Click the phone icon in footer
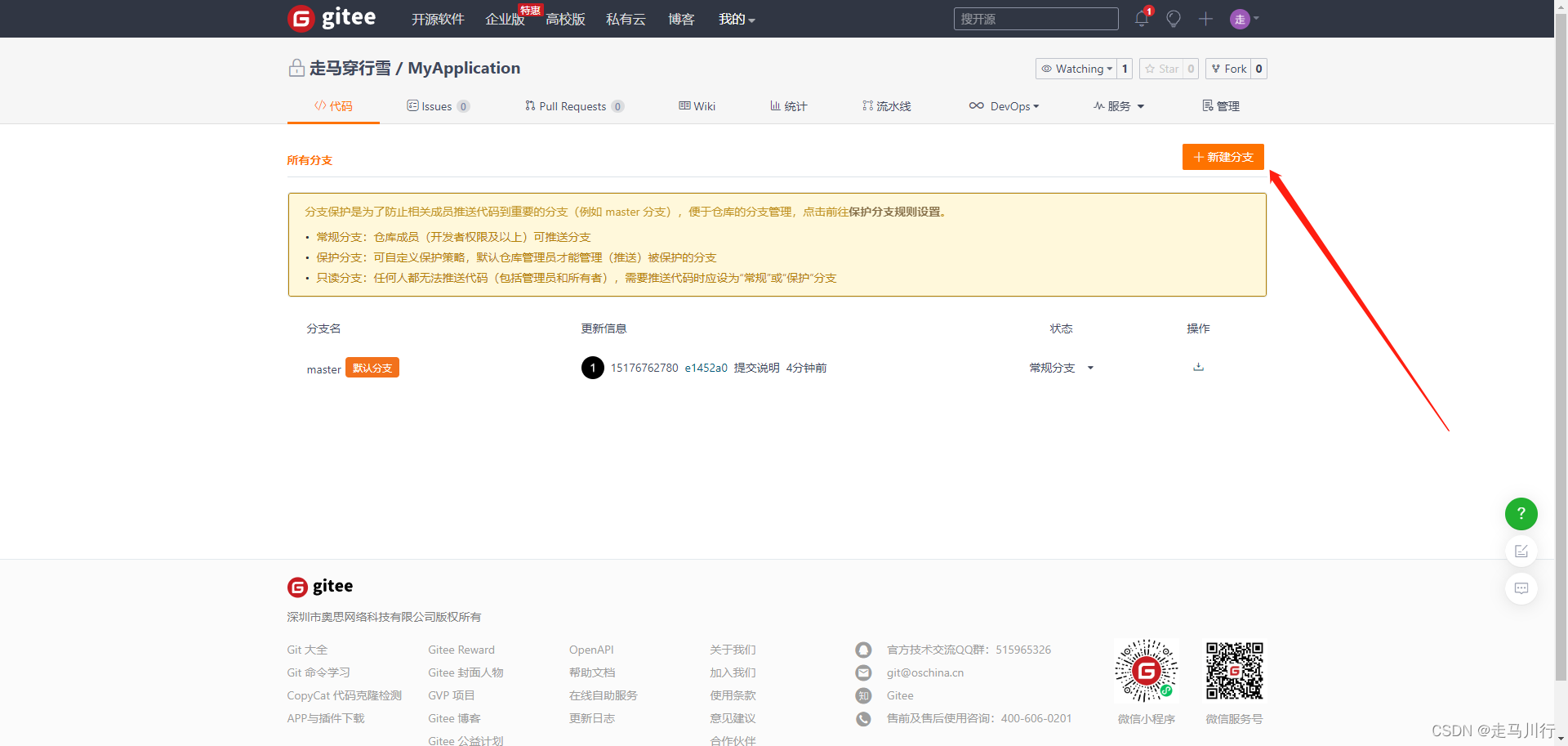The image size is (1568, 746). [x=863, y=719]
